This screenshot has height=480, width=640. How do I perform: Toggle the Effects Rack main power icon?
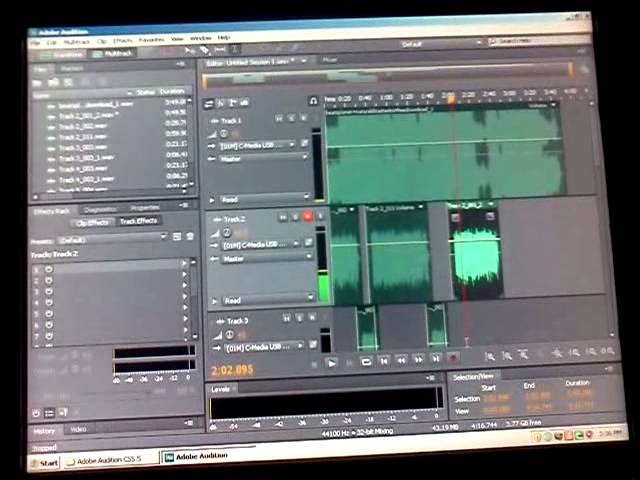36,413
